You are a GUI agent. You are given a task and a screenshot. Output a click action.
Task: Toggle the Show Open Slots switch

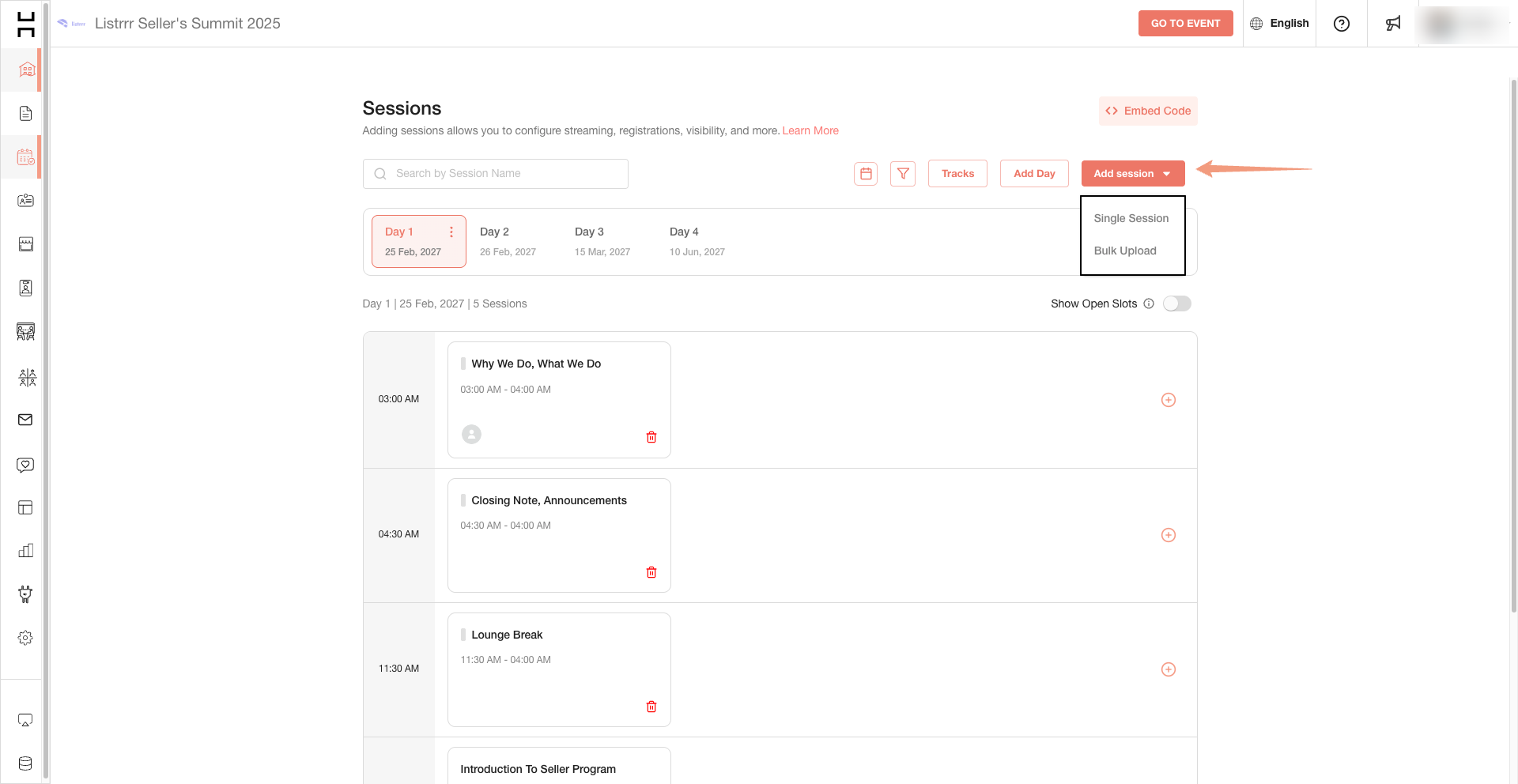click(x=1176, y=303)
